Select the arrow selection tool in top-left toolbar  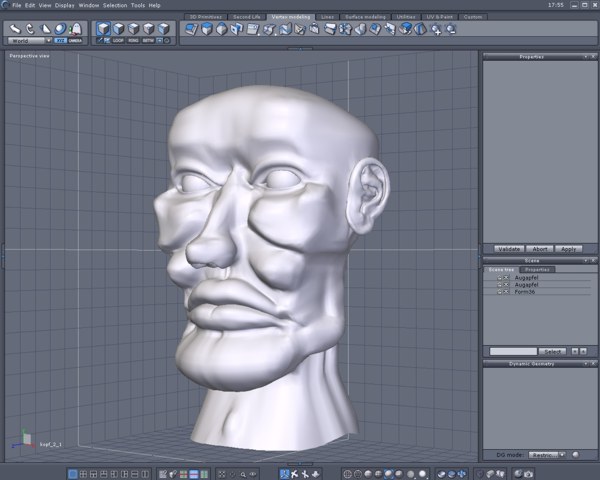pyautogui.click(x=16, y=28)
